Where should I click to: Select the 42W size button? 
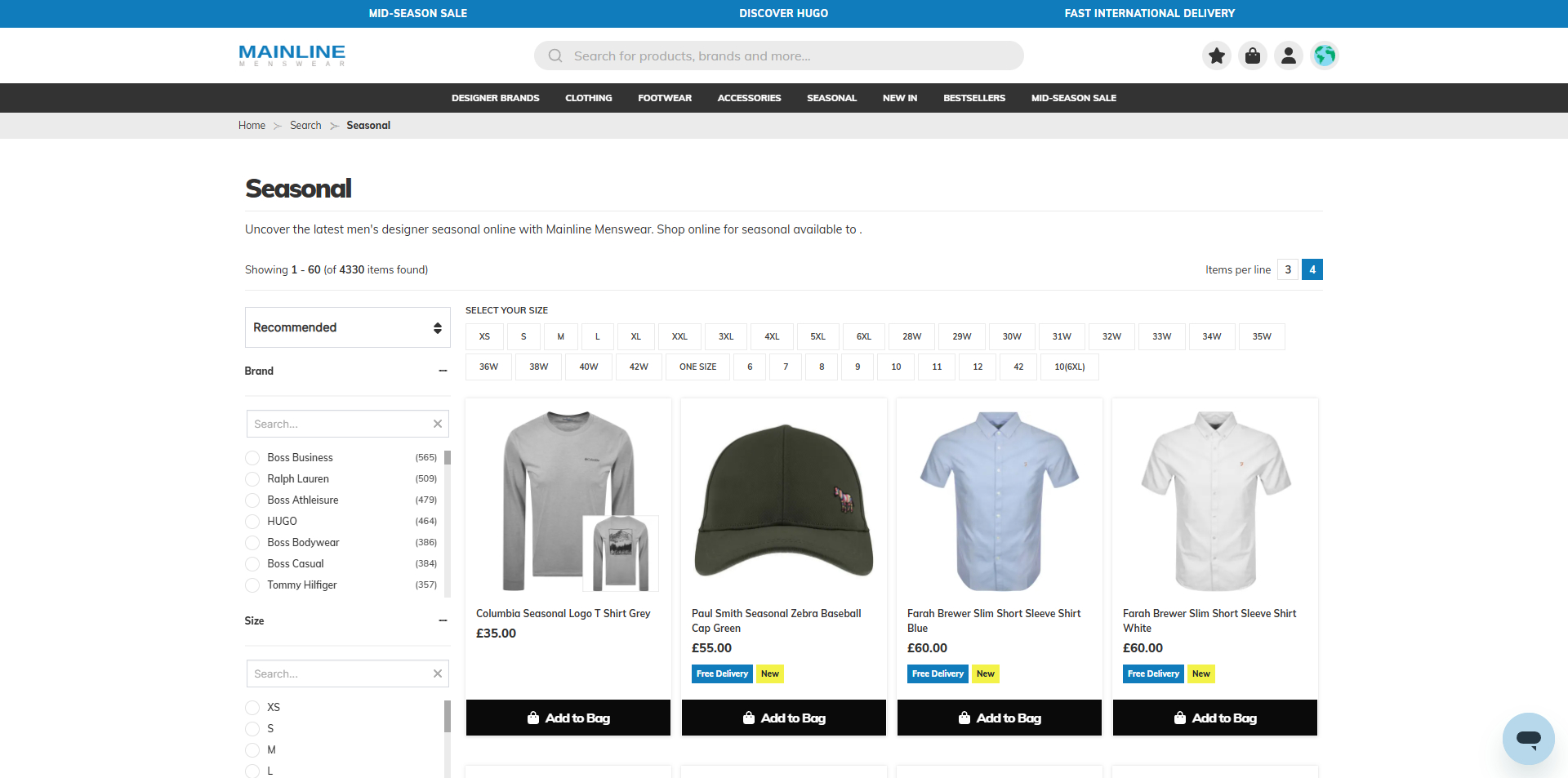point(639,367)
